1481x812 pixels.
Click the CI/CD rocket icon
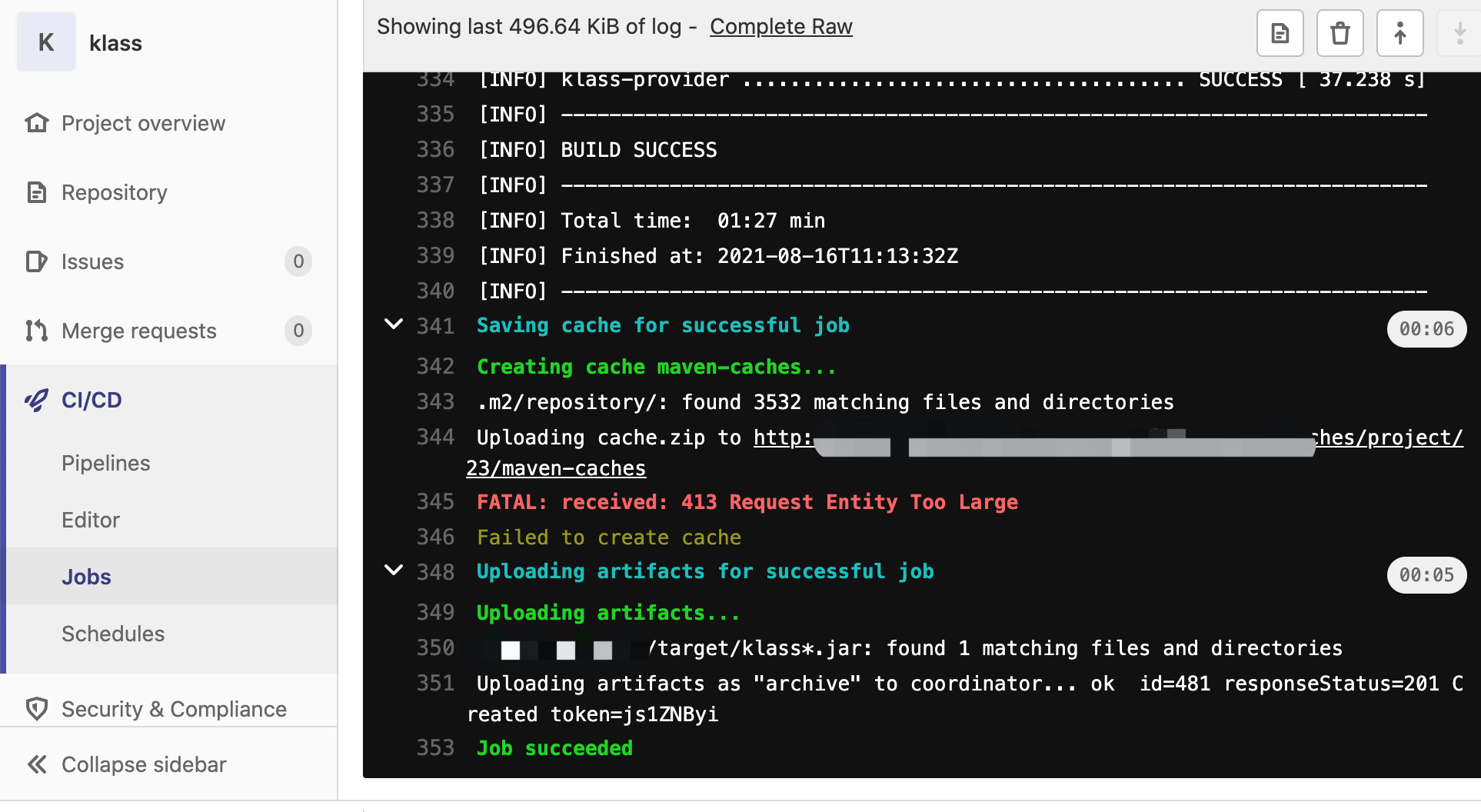(x=36, y=400)
